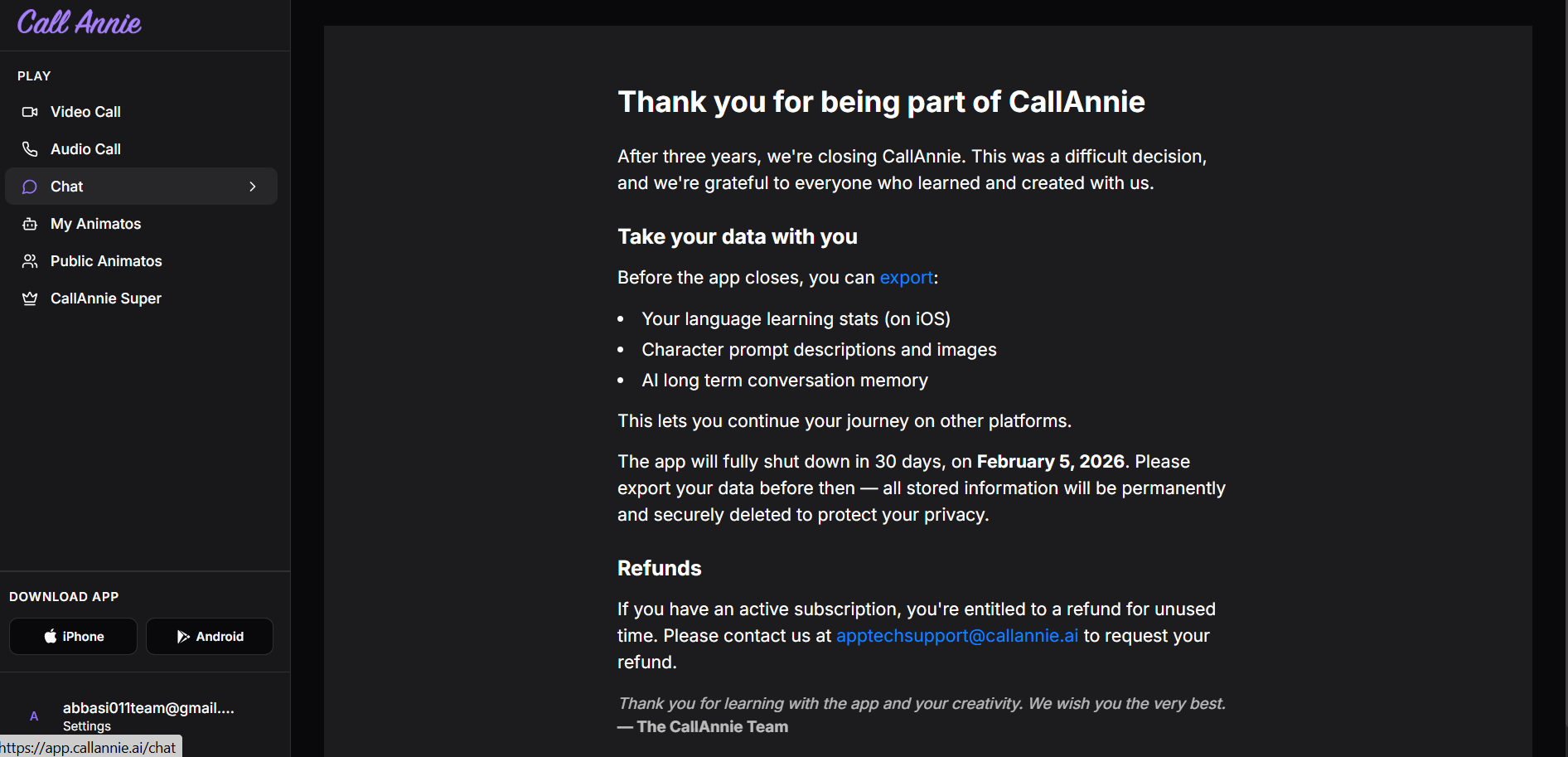Expand the Chat chevron arrow
Screen dimensions: 1568x757
[253, 187]
